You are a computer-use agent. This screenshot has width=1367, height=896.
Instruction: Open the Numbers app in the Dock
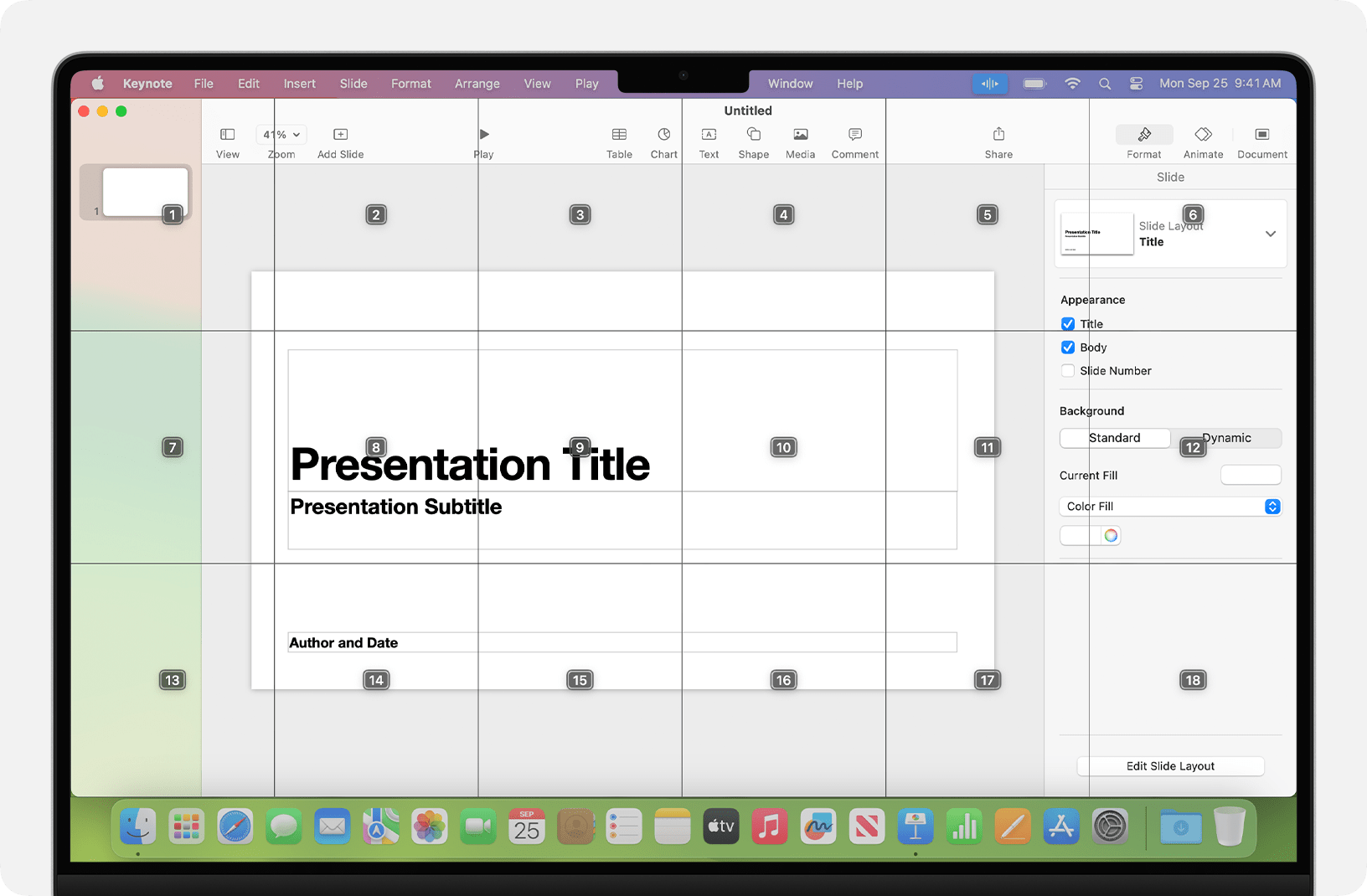click(x=964, y=827)
